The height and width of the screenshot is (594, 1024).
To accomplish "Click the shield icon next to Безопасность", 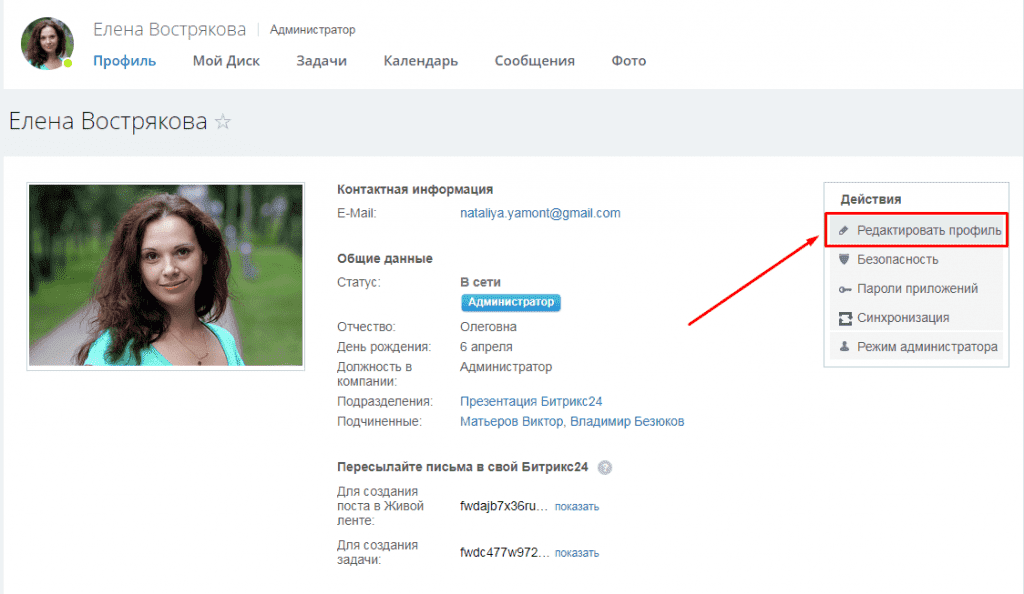I will tap(844, 259).
